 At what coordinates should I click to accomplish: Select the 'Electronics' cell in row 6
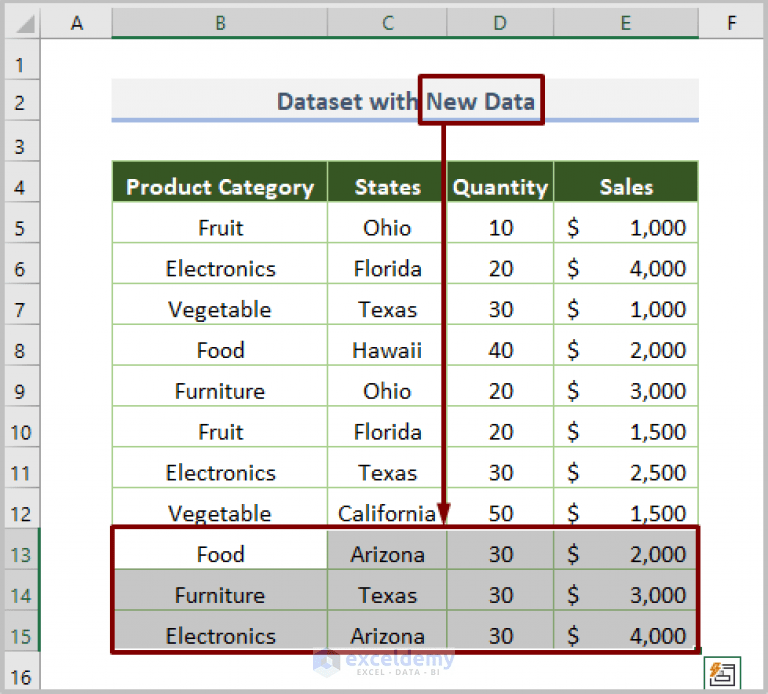(x=220, y=263)
